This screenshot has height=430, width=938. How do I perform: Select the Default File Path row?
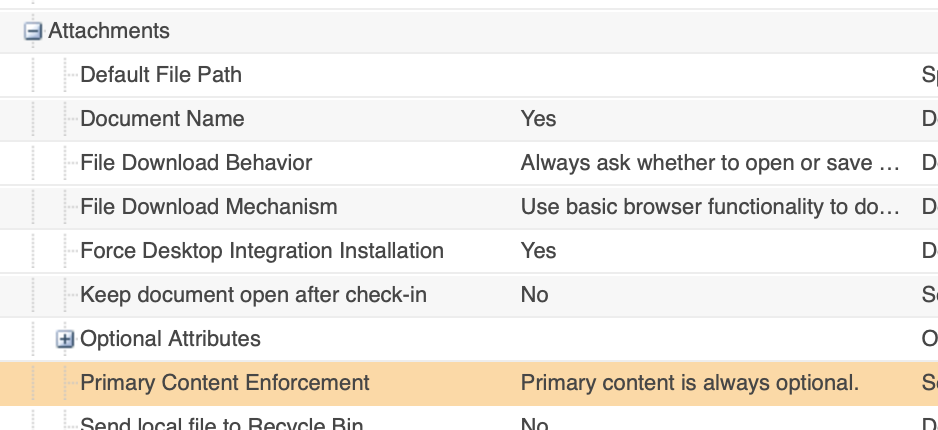161,75
